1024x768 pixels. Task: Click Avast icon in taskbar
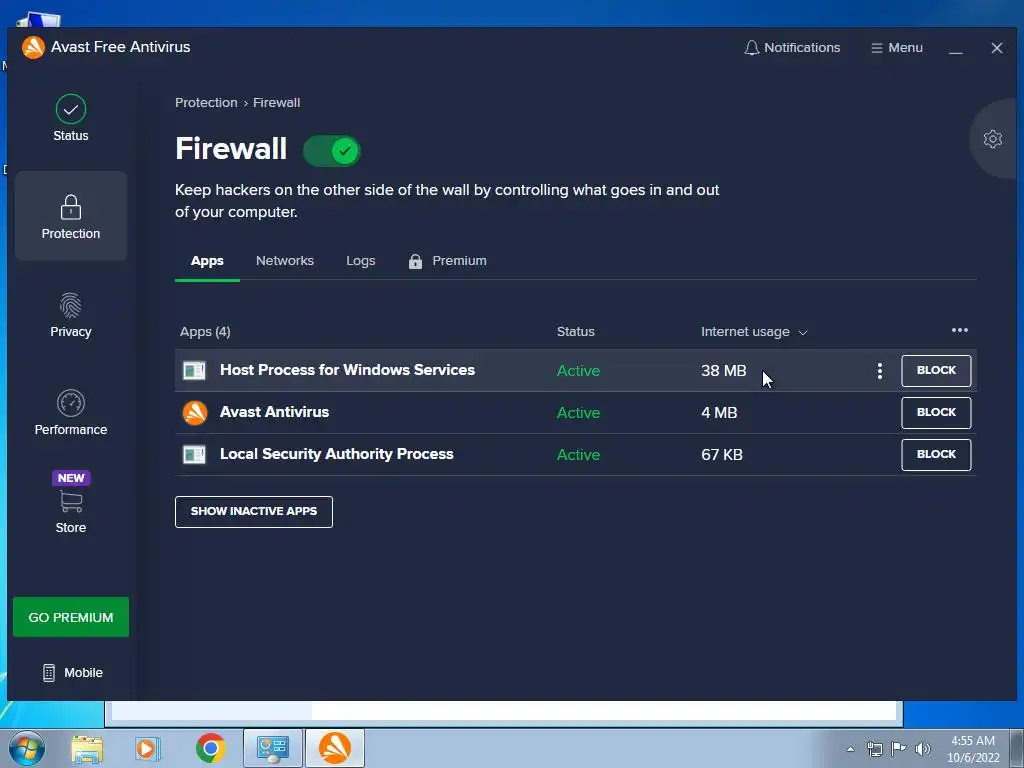coord(334,748)
